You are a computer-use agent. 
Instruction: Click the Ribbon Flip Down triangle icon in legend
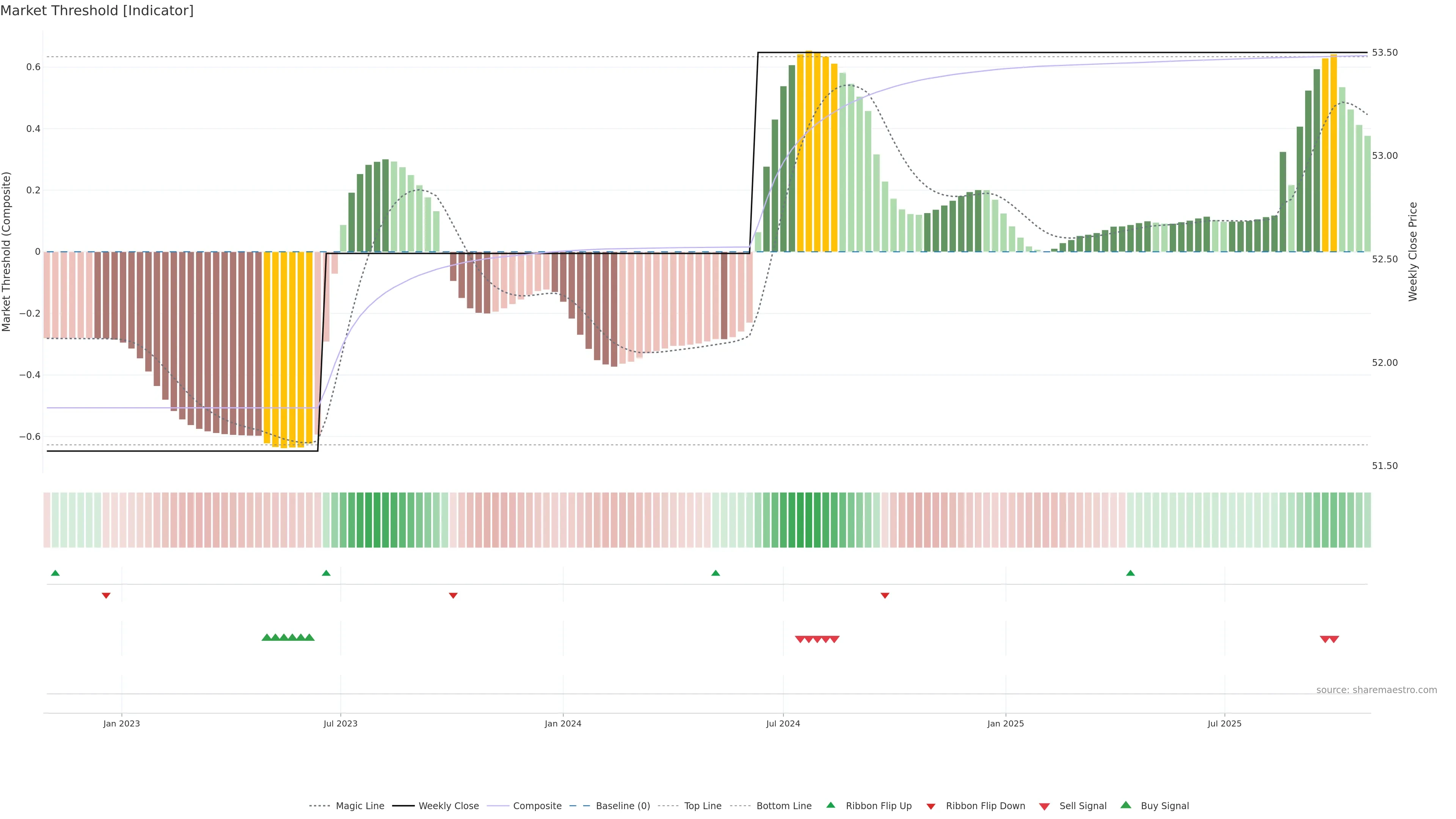coord(931,806)
